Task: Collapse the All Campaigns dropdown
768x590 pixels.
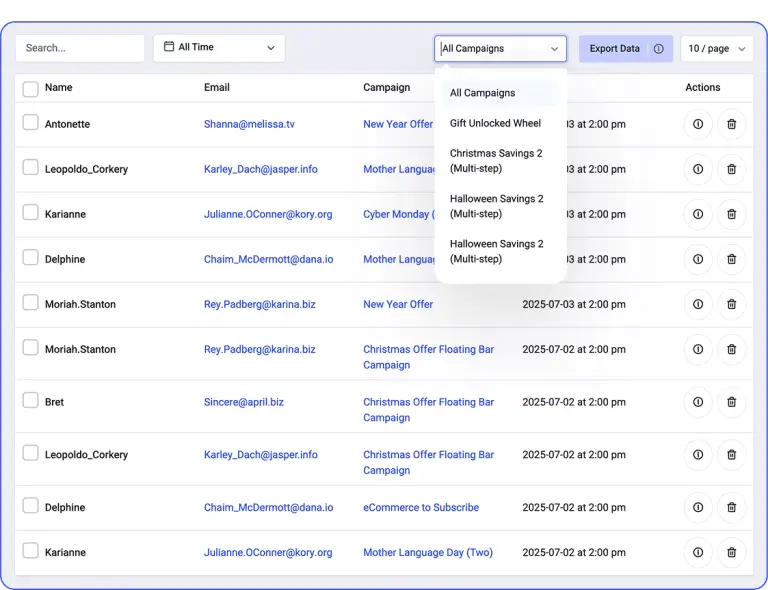Action: click(x=500, y=48)
